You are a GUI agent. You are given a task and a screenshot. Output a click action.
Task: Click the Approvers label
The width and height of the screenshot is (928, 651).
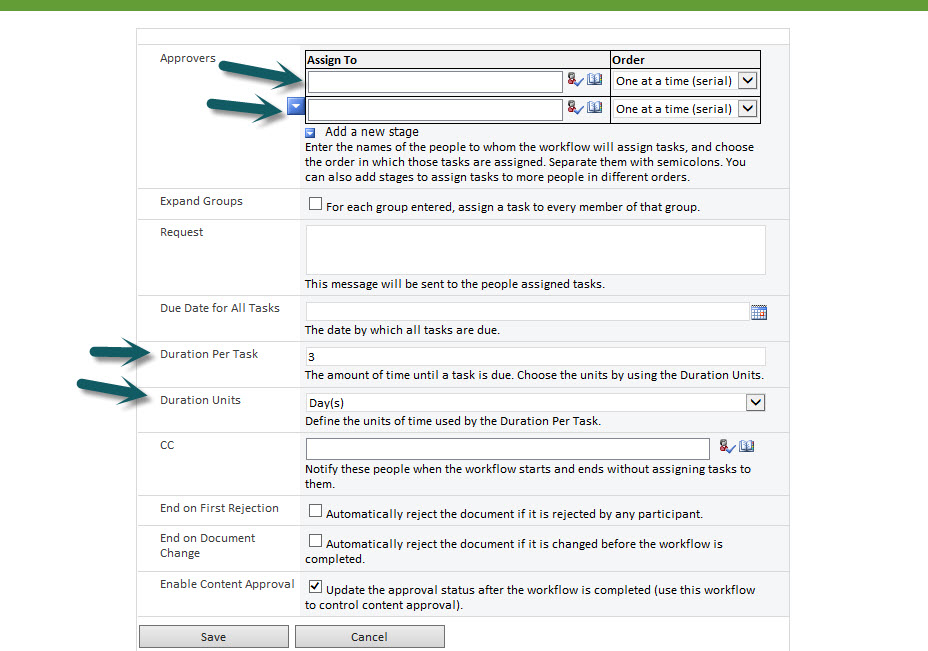[188, 58]
